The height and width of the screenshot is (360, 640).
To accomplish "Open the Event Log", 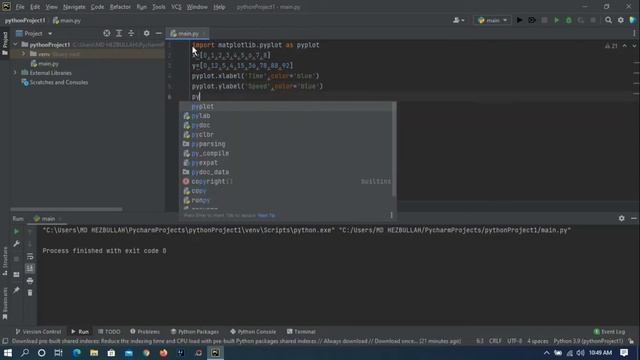I will click(609, 331).
